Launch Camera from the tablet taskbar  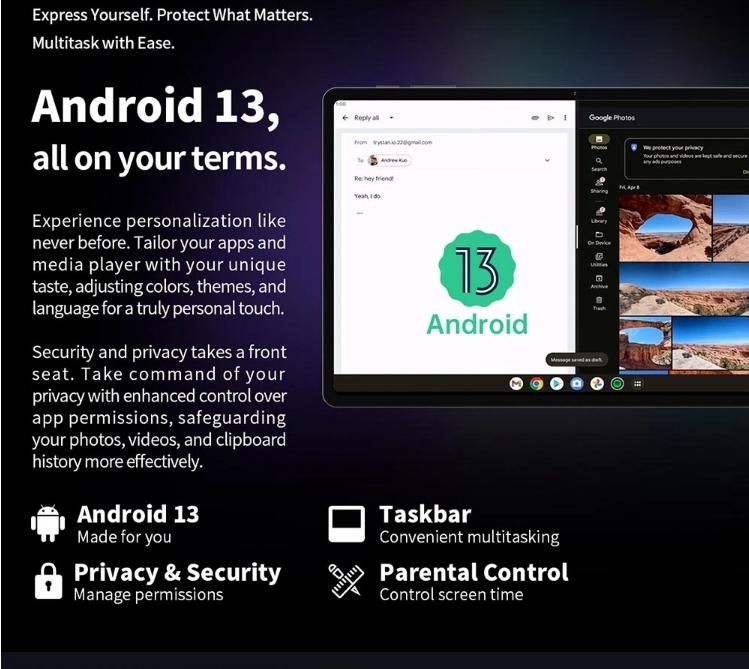click(x=577, y=383)
